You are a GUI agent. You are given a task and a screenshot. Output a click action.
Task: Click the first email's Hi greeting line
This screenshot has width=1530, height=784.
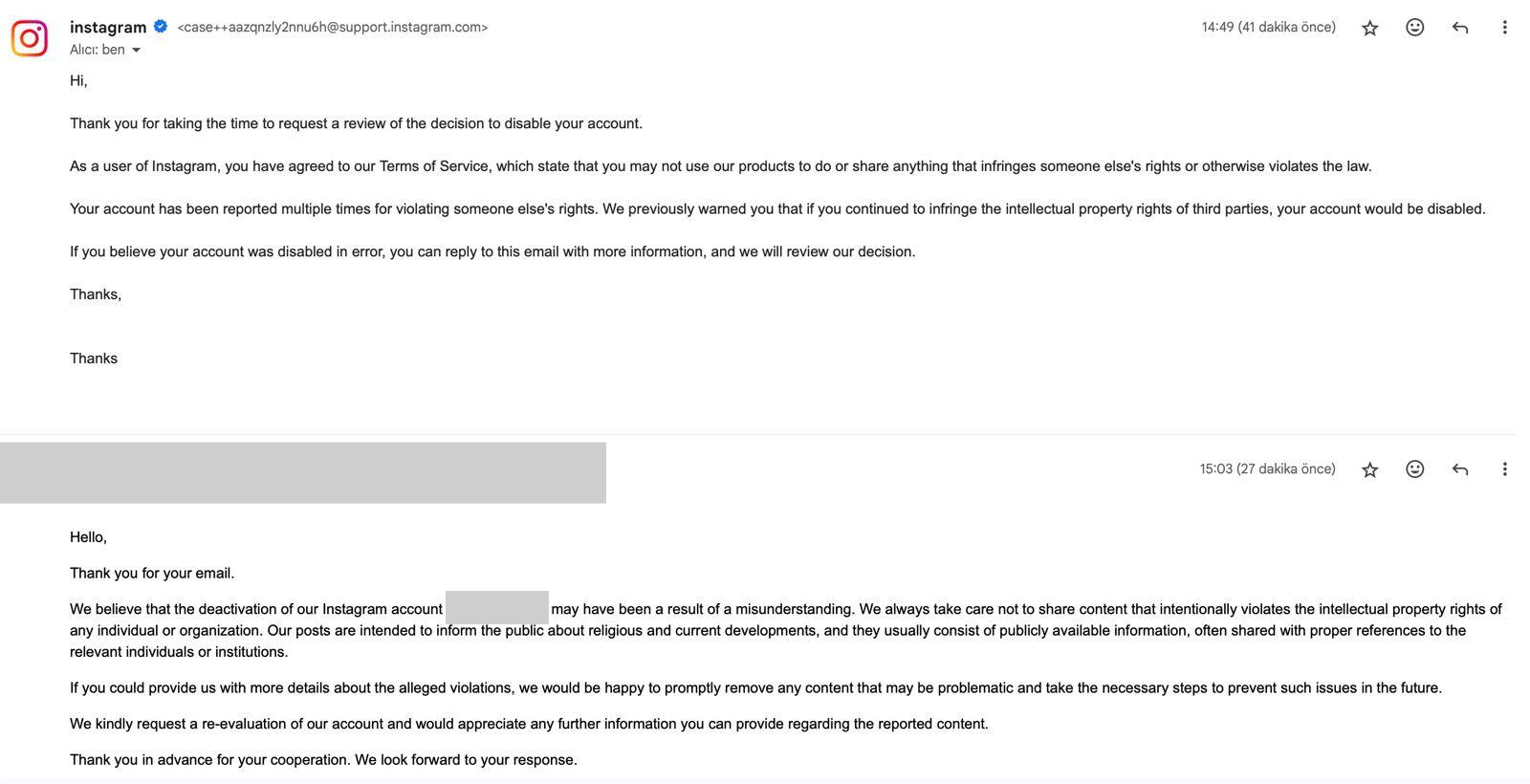78,81
